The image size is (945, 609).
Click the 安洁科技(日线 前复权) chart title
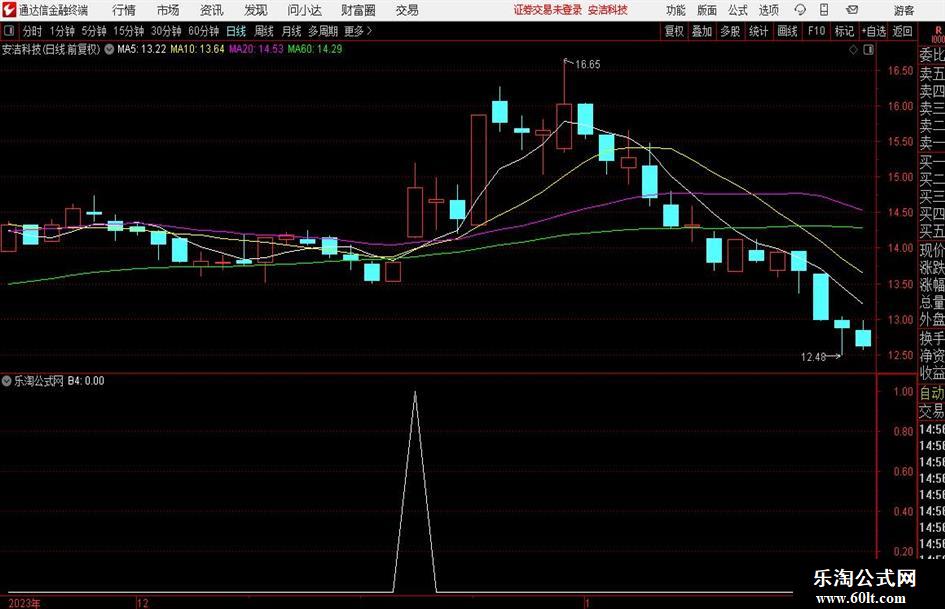[x=51, y=49]
